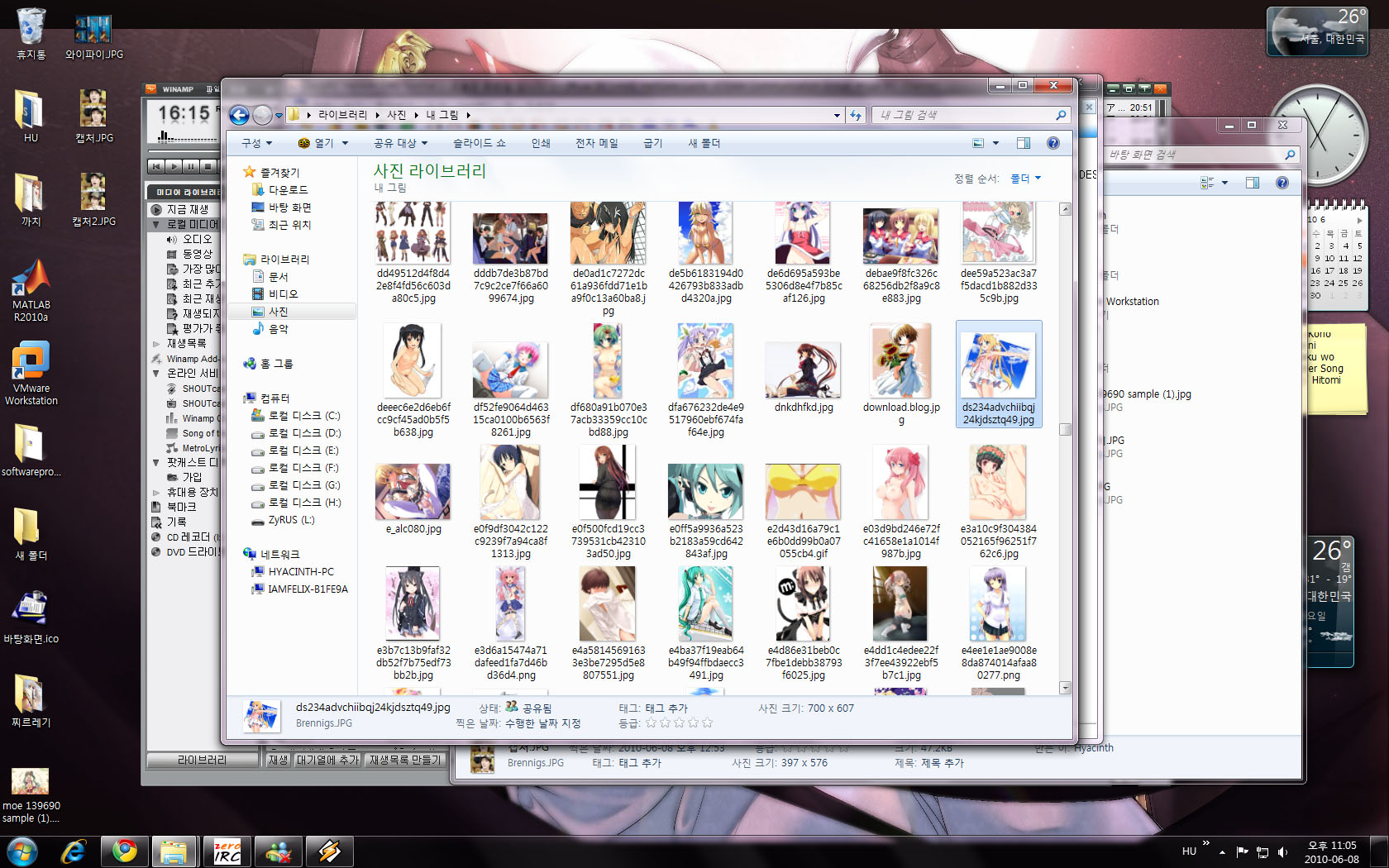Select 사진 in the address breadcrumb
The image size is (1389, 868).
tap(397, 115)
